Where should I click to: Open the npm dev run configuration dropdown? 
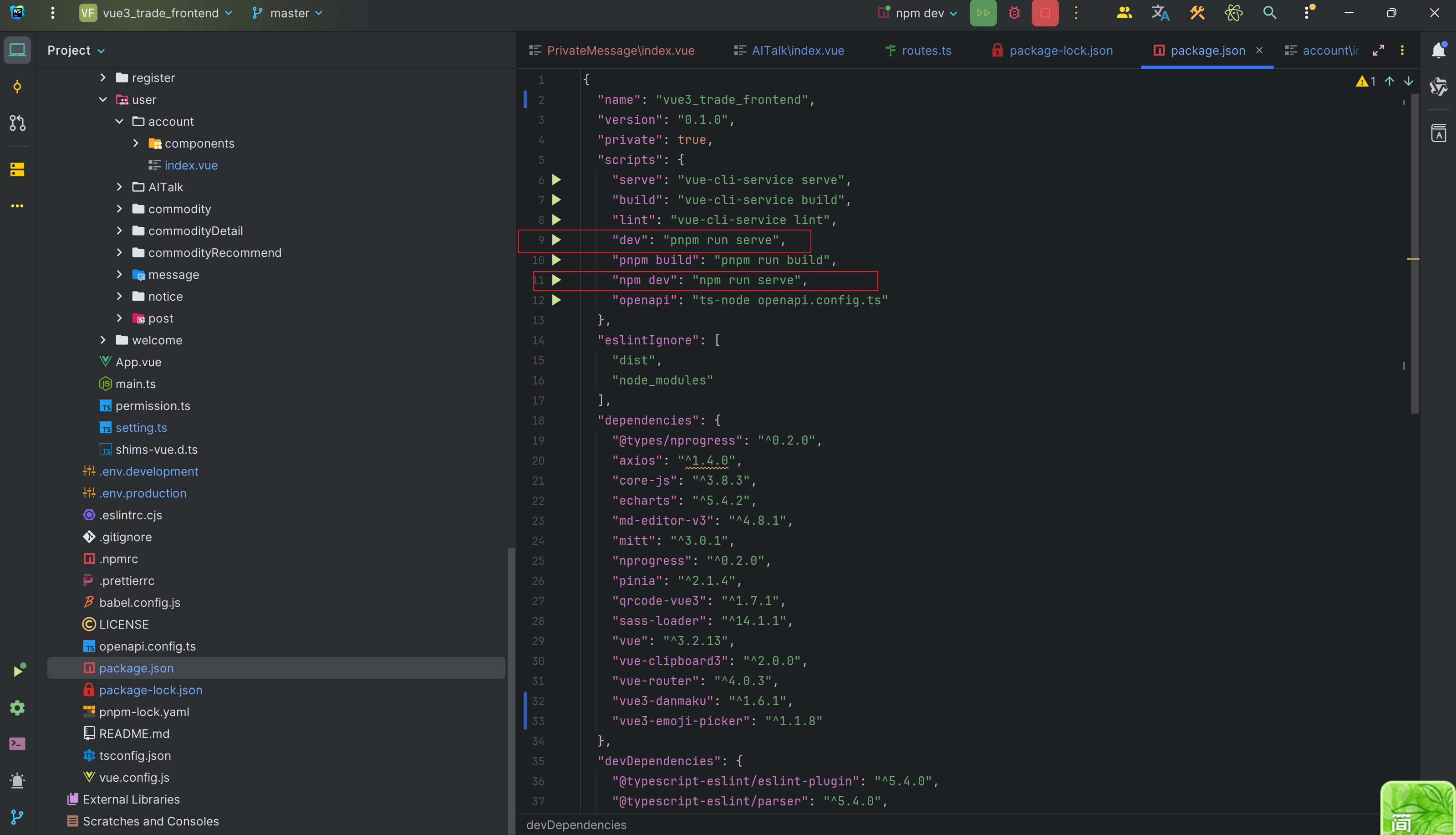point(917,13)
